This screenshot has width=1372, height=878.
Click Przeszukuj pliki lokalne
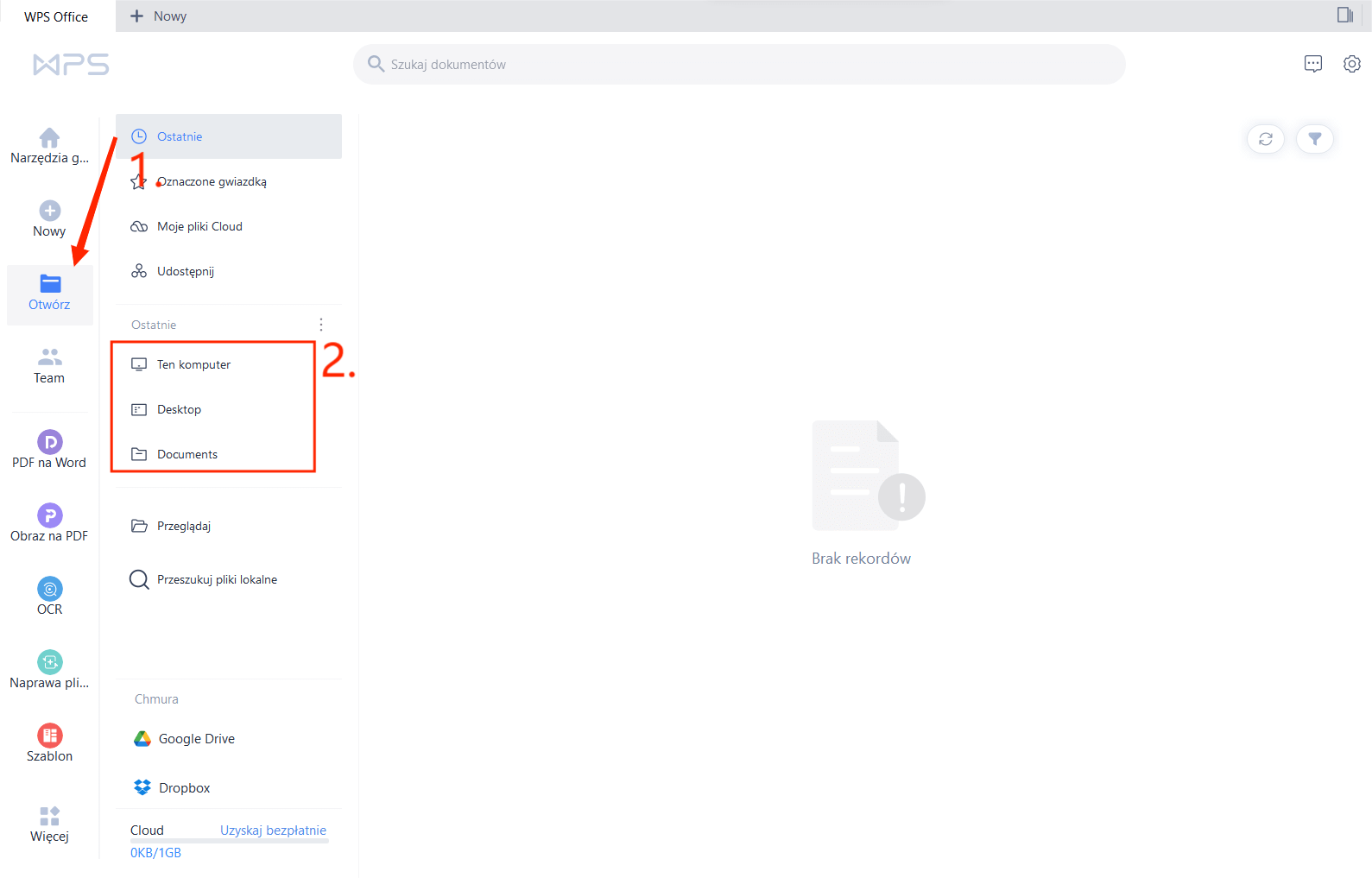coord(229,579)
